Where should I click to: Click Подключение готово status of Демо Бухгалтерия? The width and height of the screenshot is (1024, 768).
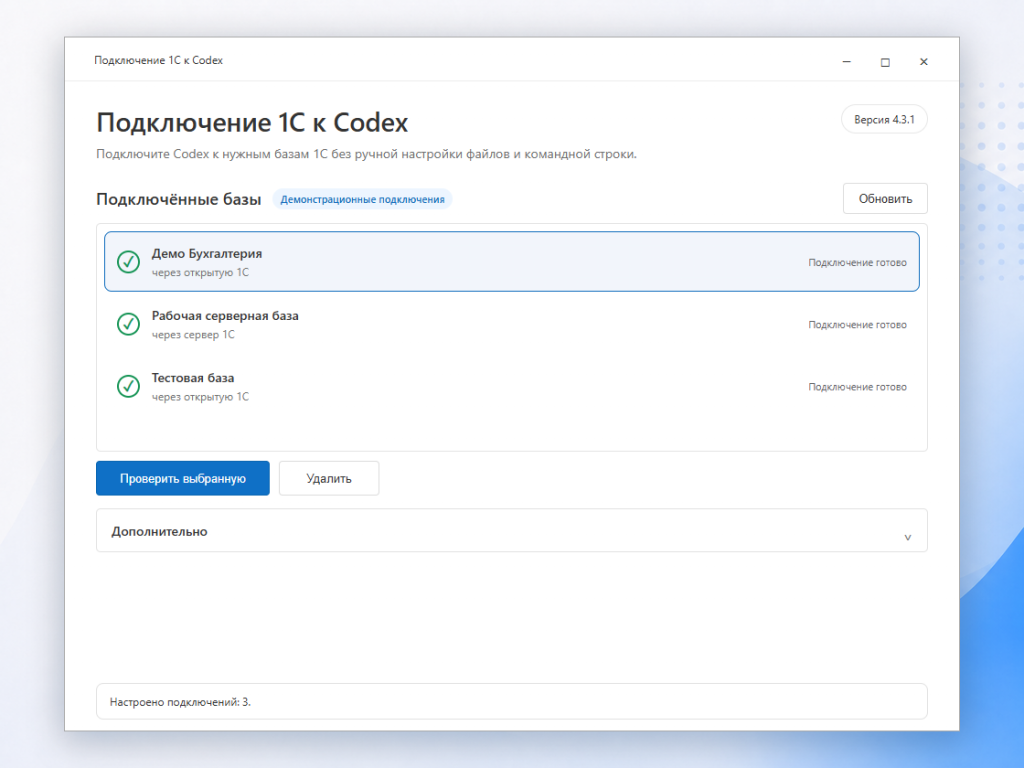[857, 263]
